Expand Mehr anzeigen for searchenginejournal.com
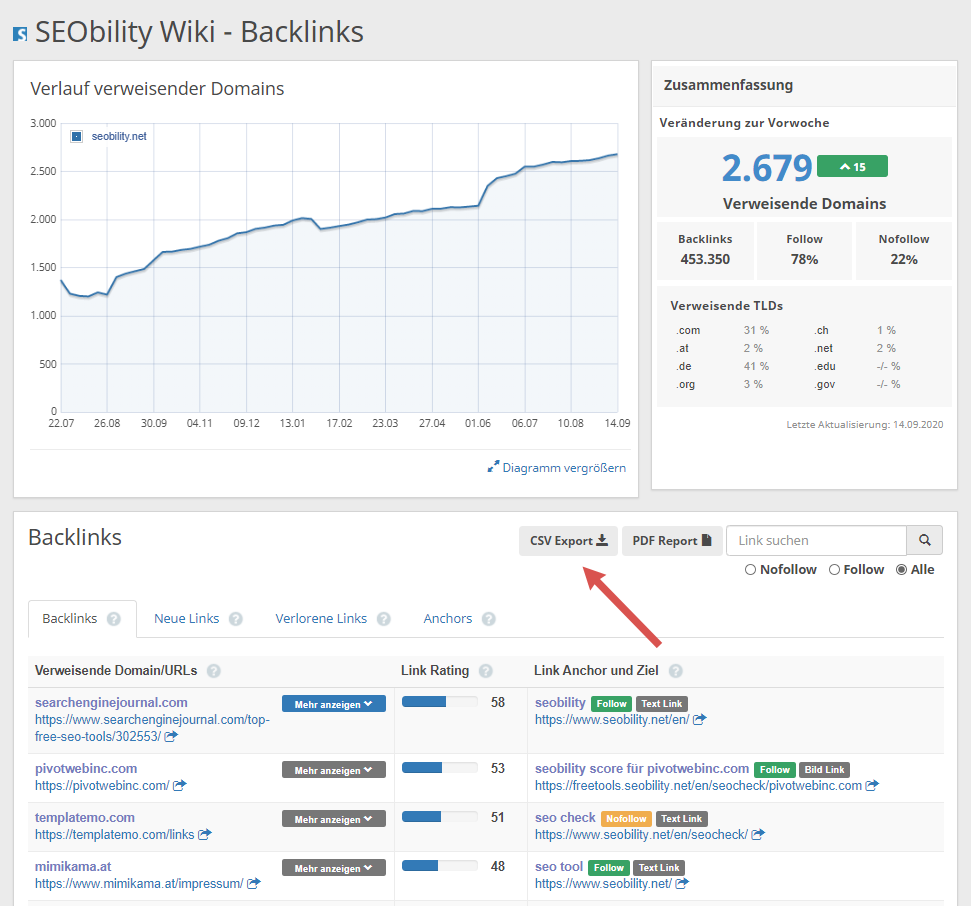The width and height of the screenshot is (971, 906). [334, 703]
